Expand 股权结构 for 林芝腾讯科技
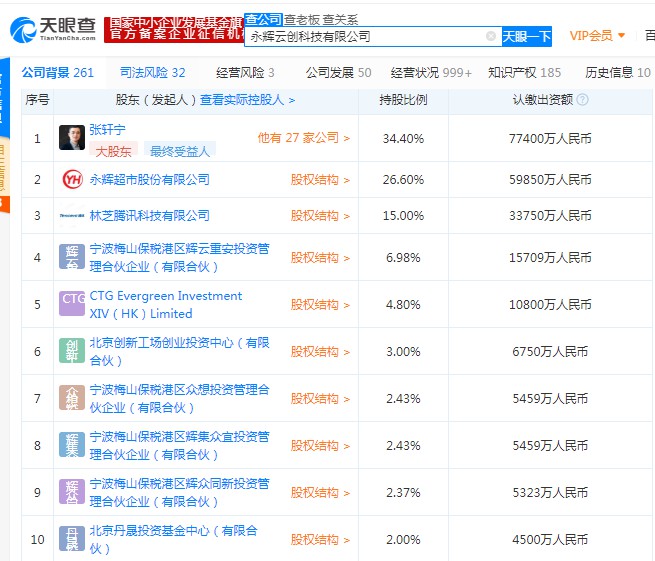Image resolution: width=655 pixels, height=561 pixels. (320, 216)
